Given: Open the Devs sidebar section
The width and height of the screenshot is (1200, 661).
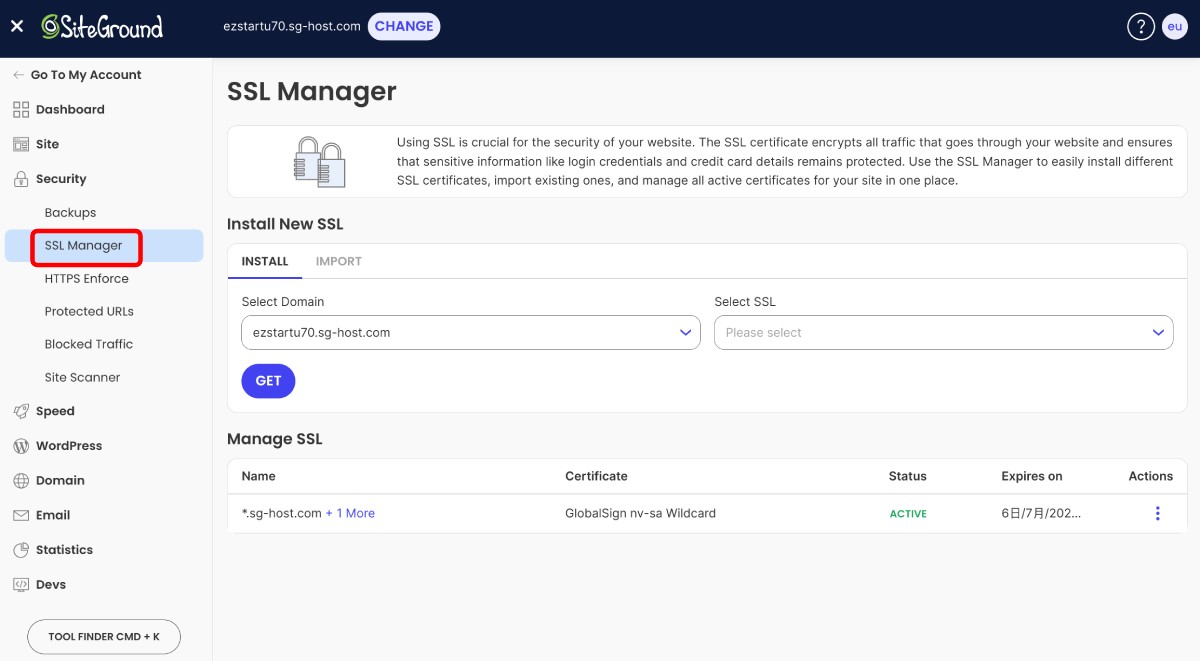Looking at the screenshot, I should (51, 584).
